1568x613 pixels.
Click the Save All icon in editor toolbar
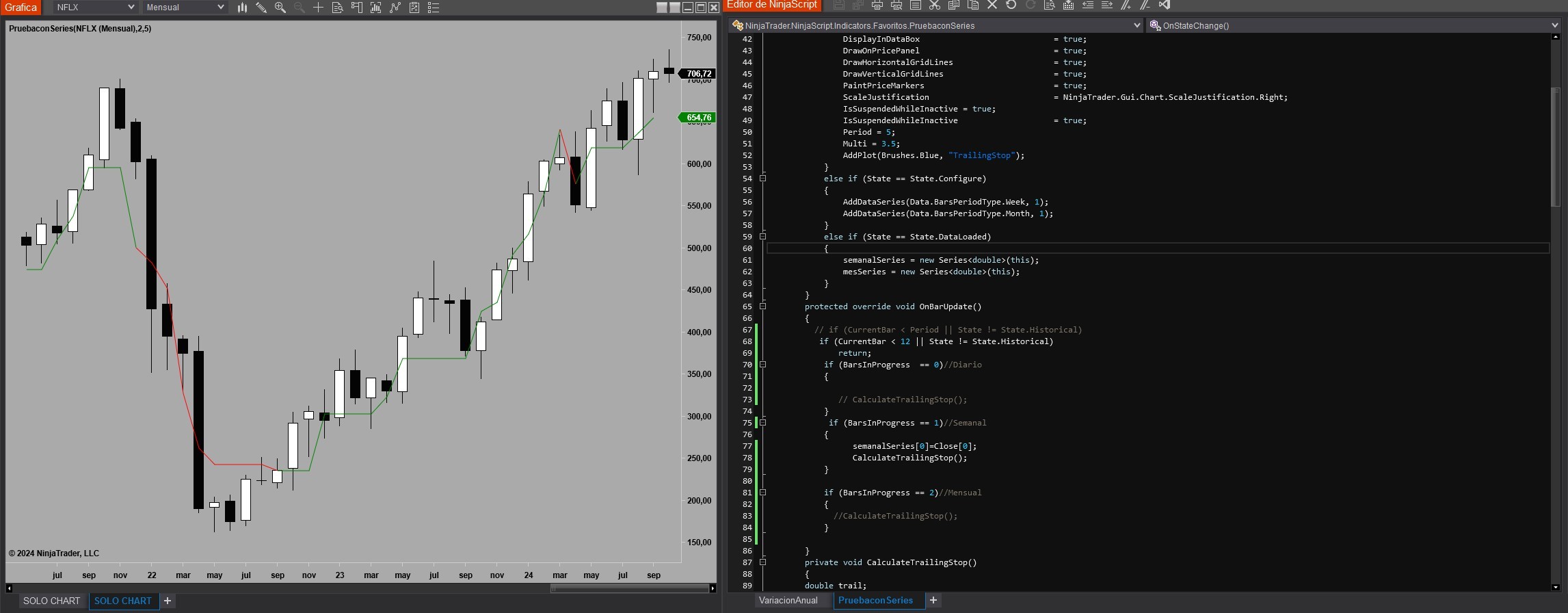(x=858, y=5)
